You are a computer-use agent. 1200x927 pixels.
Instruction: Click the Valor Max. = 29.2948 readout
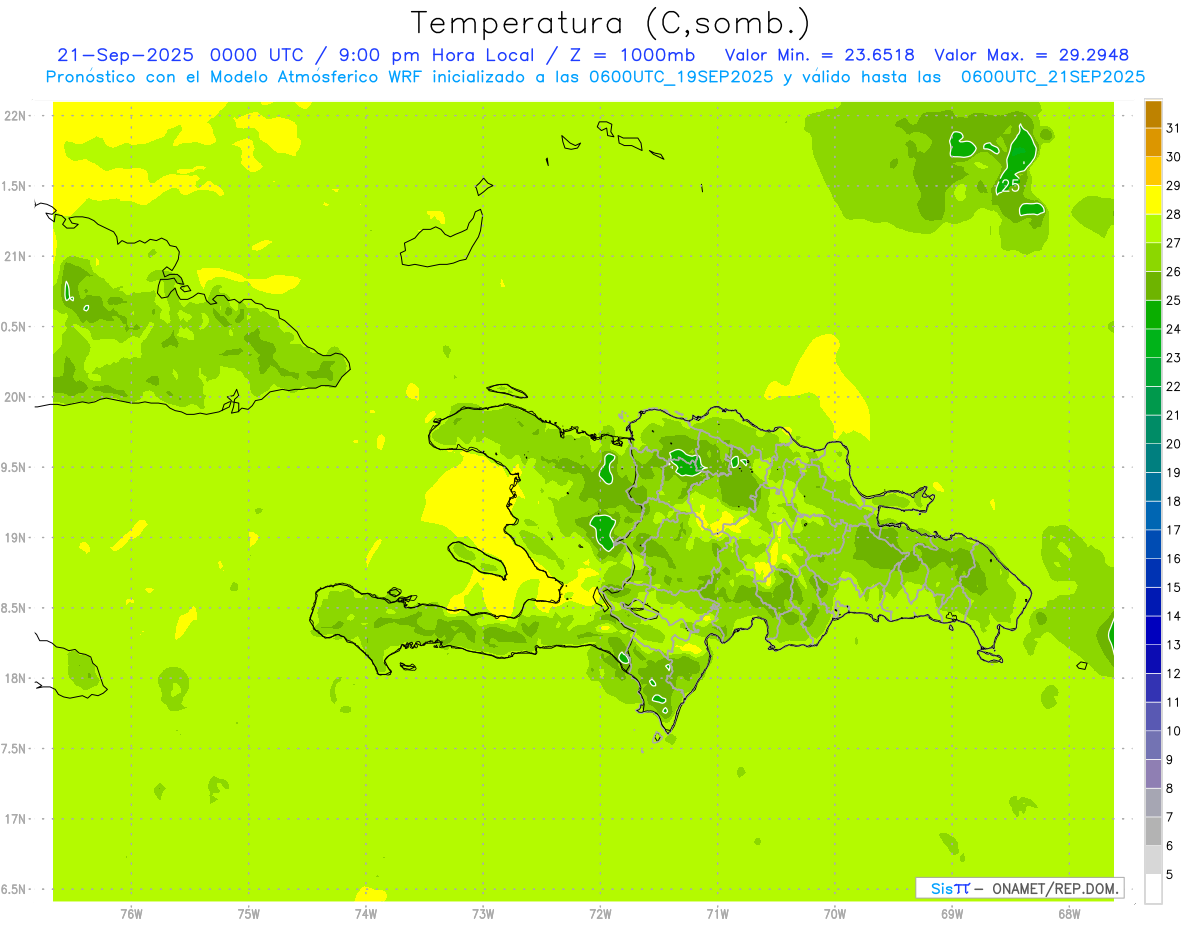pyautogui.click(x=1031, y=55)
